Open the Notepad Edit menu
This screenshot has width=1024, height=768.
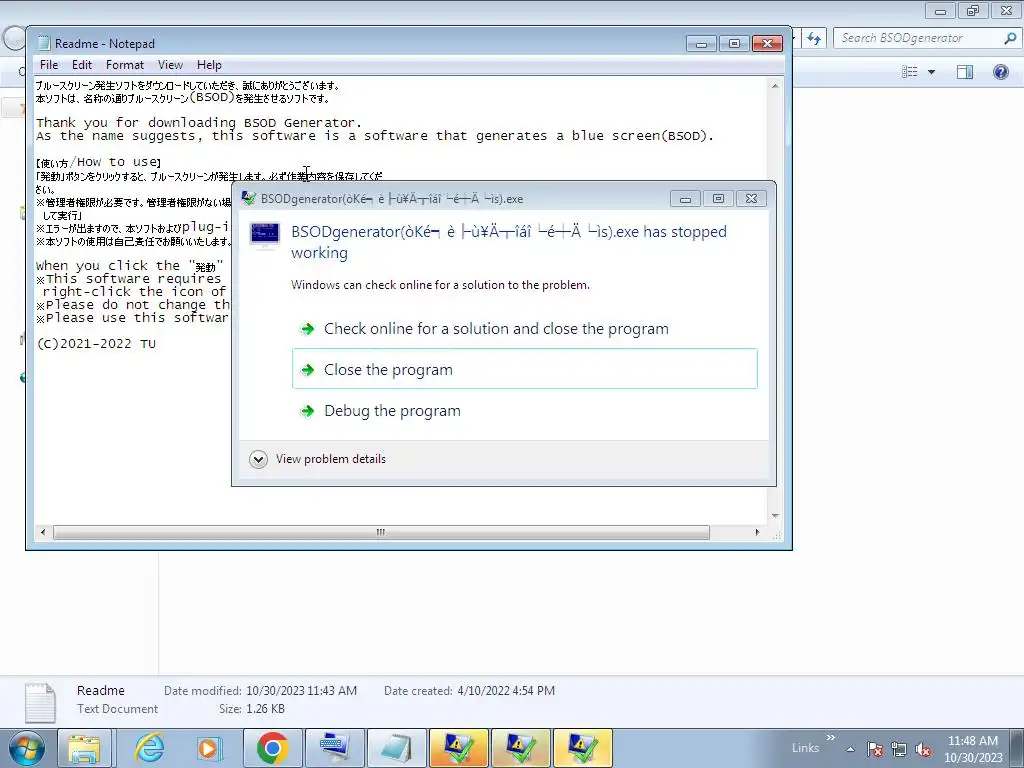pyautogui.click(x=82, y=65)
